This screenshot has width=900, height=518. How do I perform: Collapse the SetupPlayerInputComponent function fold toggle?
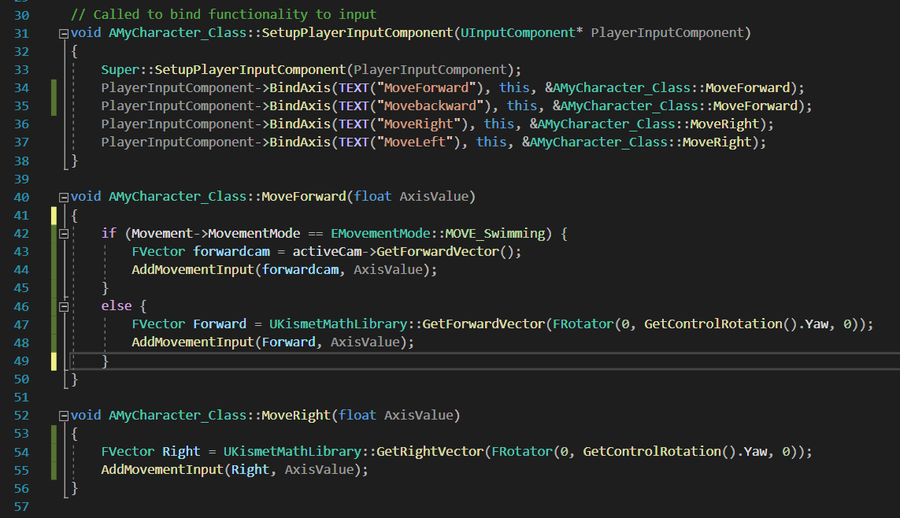pos(64,34)
